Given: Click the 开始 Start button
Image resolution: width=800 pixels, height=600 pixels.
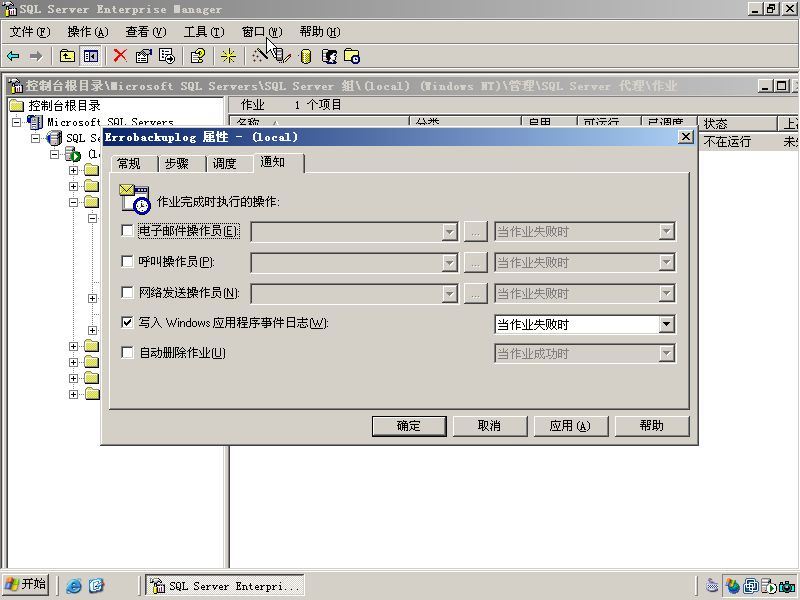Looking at the screenshot, I should 26,585.
